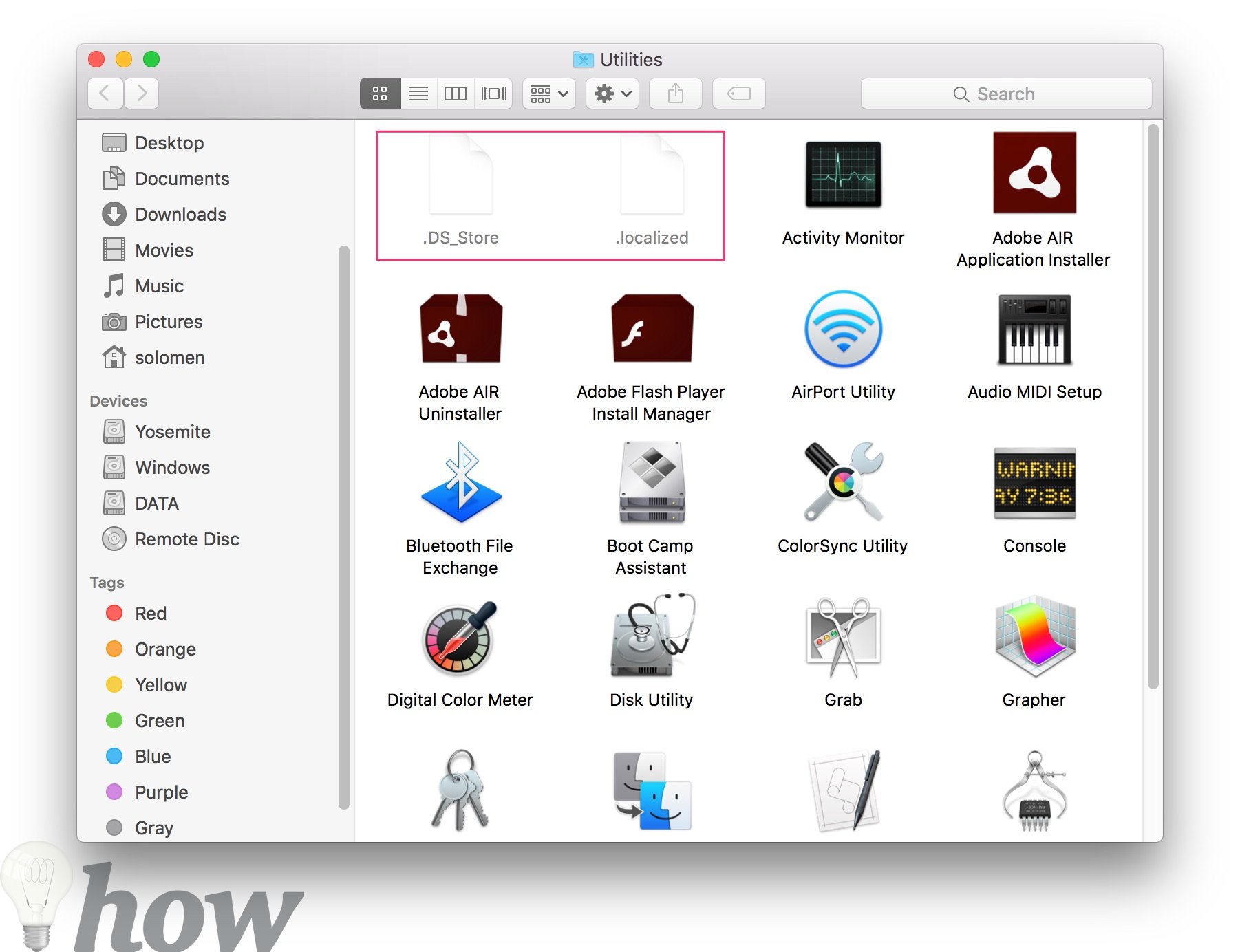Image resolution: width=1240 pixels, height=952 pixels.
Task: Select the .localized file icon
Action: (652, 174)
